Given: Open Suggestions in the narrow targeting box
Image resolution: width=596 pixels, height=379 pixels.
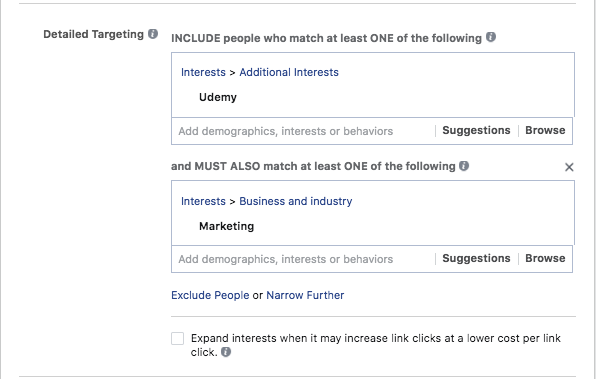Looking at the screenshot, I should (476, 258).
